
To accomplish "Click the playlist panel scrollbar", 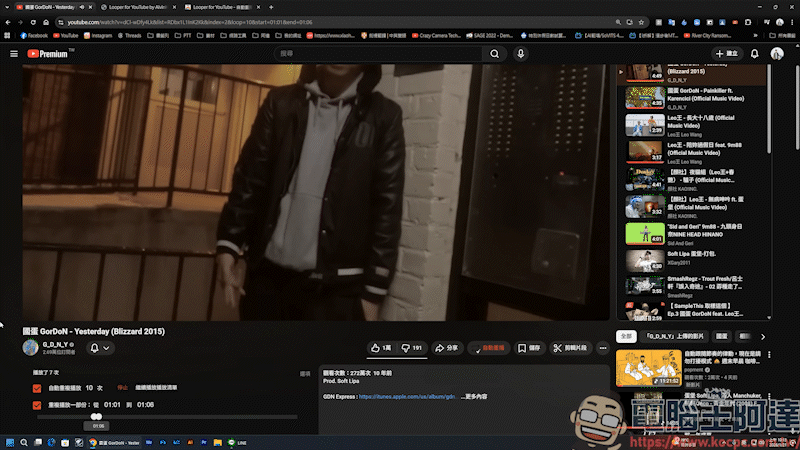I will coord(769,110).
